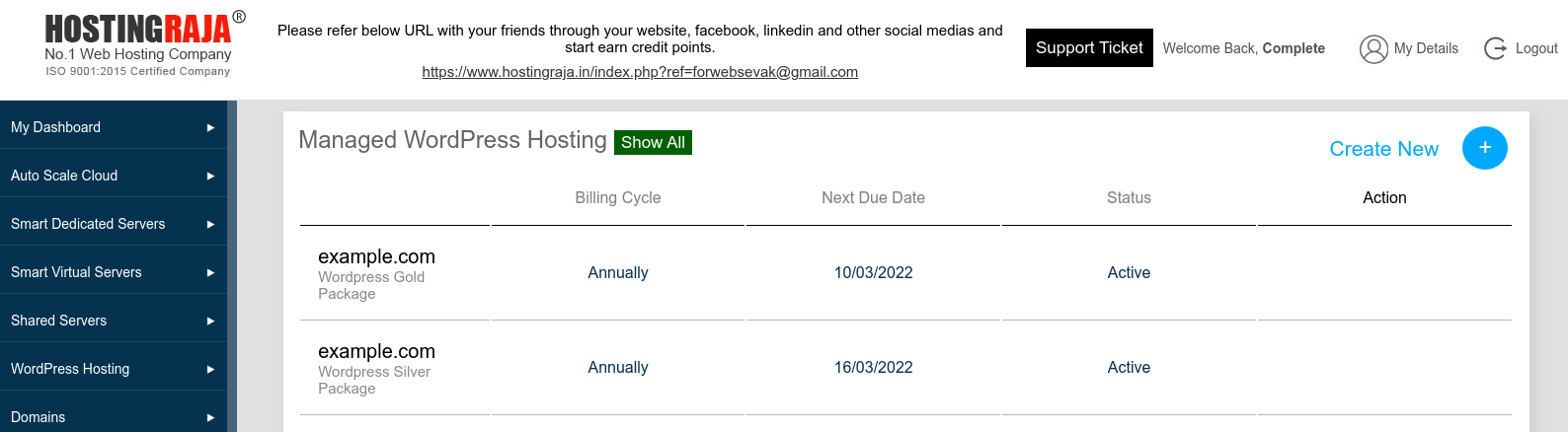Open the Domains menu item
The image size is (1568, 432).
pos(114,416)
